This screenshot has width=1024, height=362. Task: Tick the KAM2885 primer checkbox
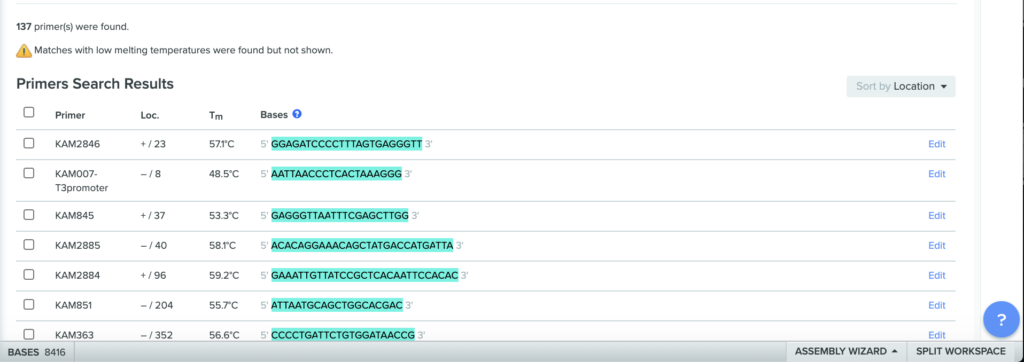pos(29,244)
